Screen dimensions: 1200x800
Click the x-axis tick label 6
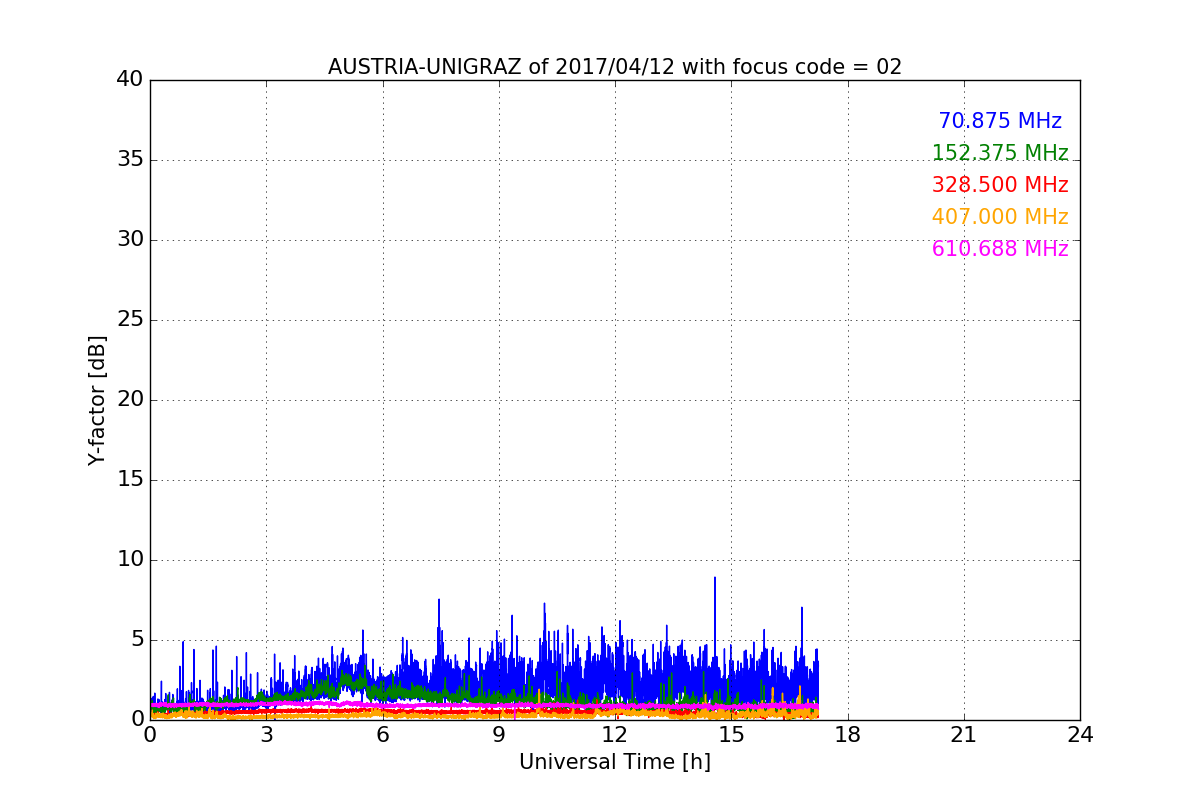tap(382, 735)
